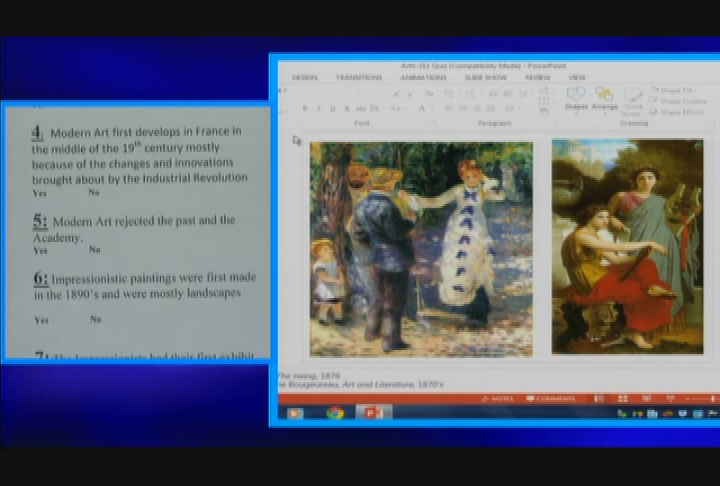
Task: Click PowerPoint icon in taskbar
Action: [x=374, y=413]
